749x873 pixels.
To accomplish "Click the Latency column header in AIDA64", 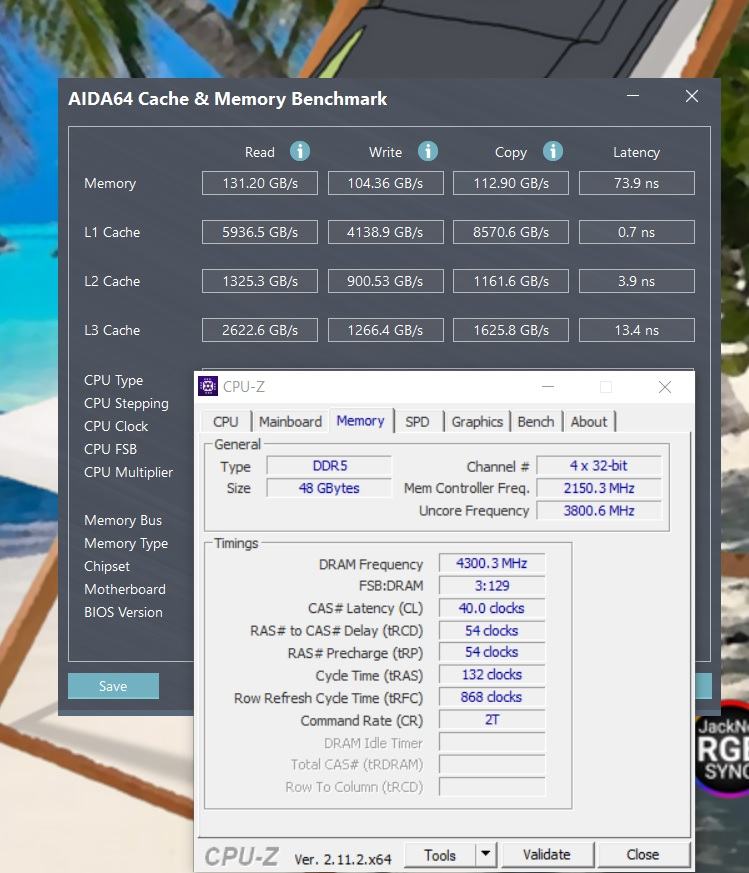I will click(x=637, y=152).
